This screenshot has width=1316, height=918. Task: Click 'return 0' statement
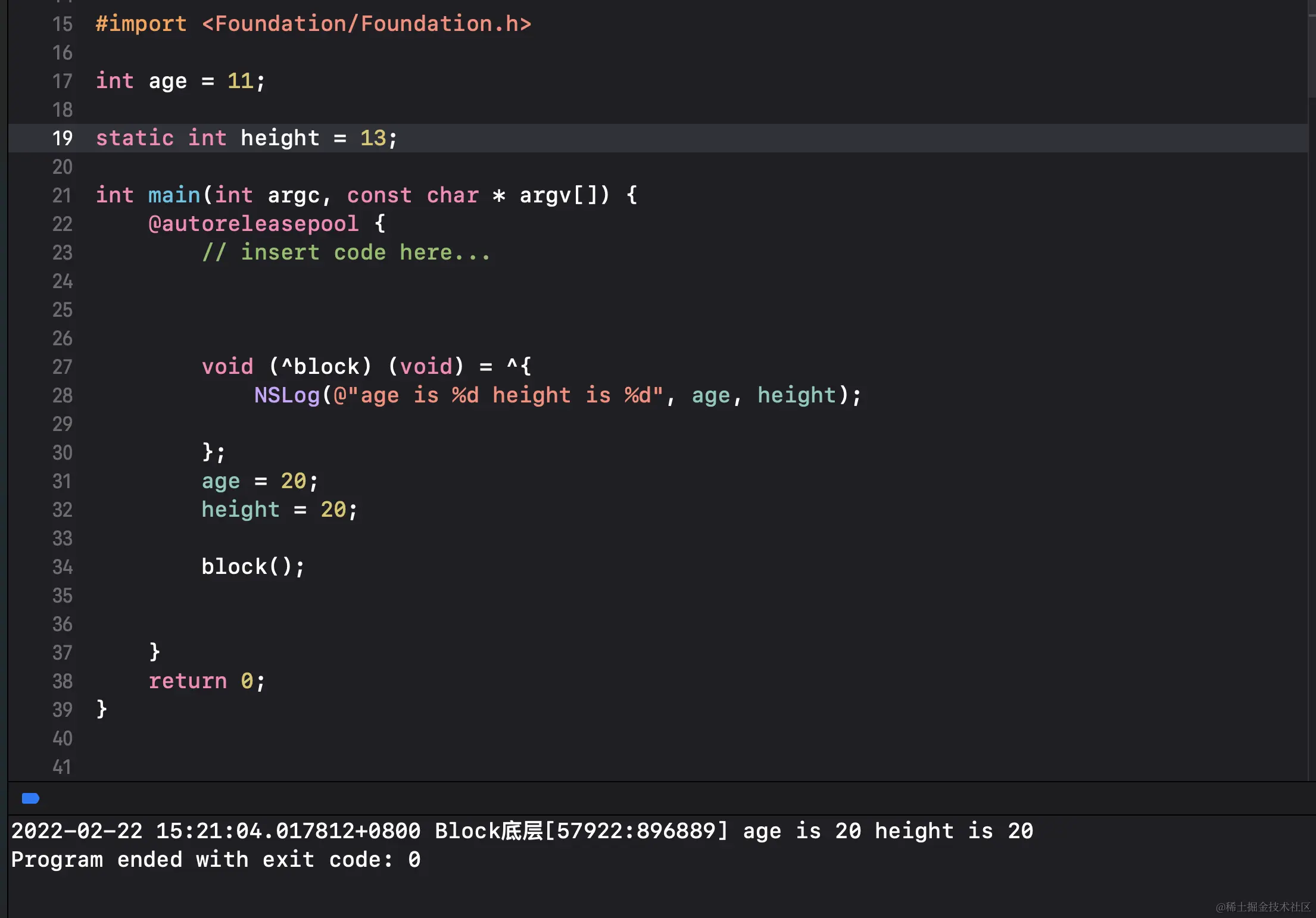(206, 681)
